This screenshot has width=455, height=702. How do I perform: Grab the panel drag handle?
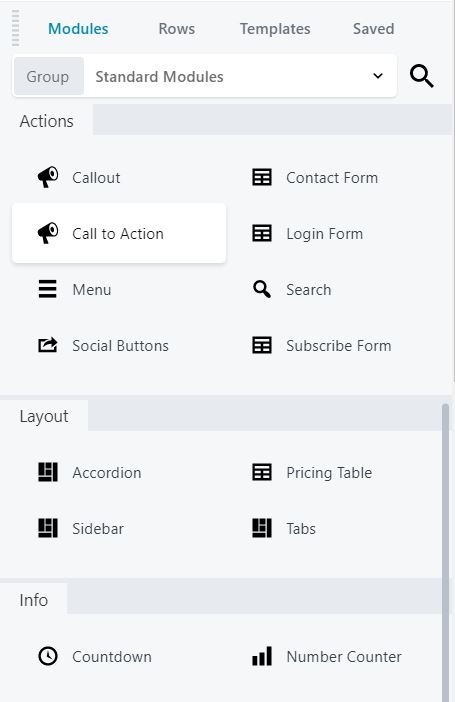click(x=15, y=28)
